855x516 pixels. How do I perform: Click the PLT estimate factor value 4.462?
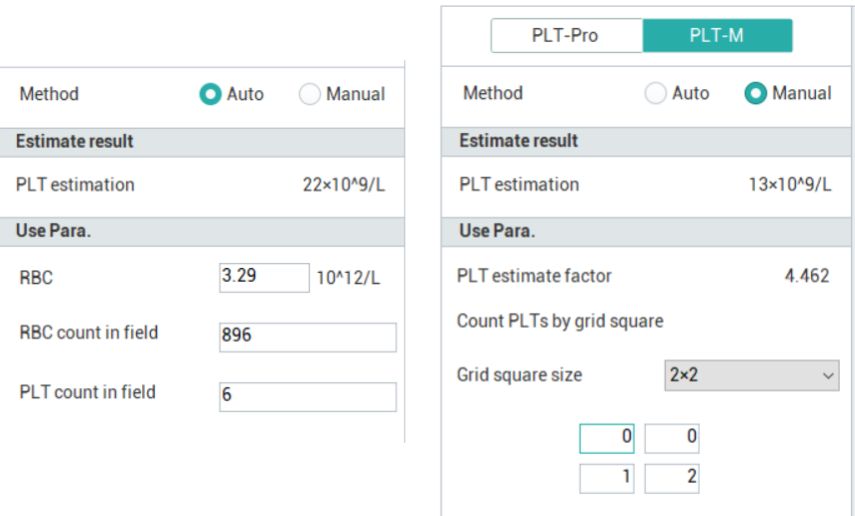(x=806, y=276)
